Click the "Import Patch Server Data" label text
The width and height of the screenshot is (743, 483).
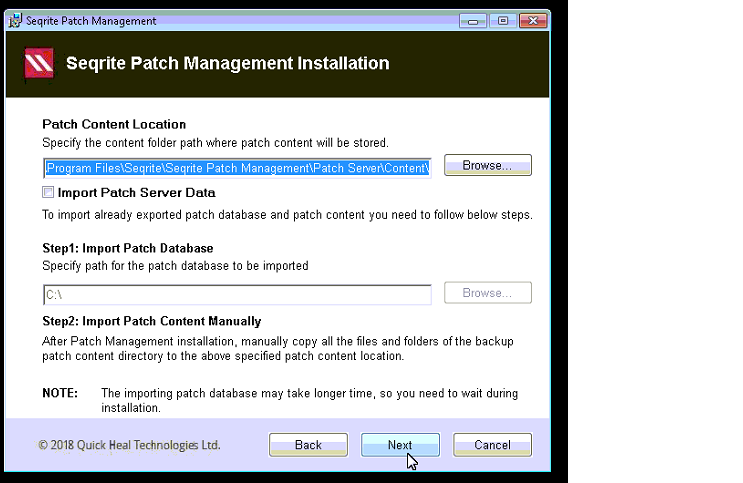[x=136, y=192]
